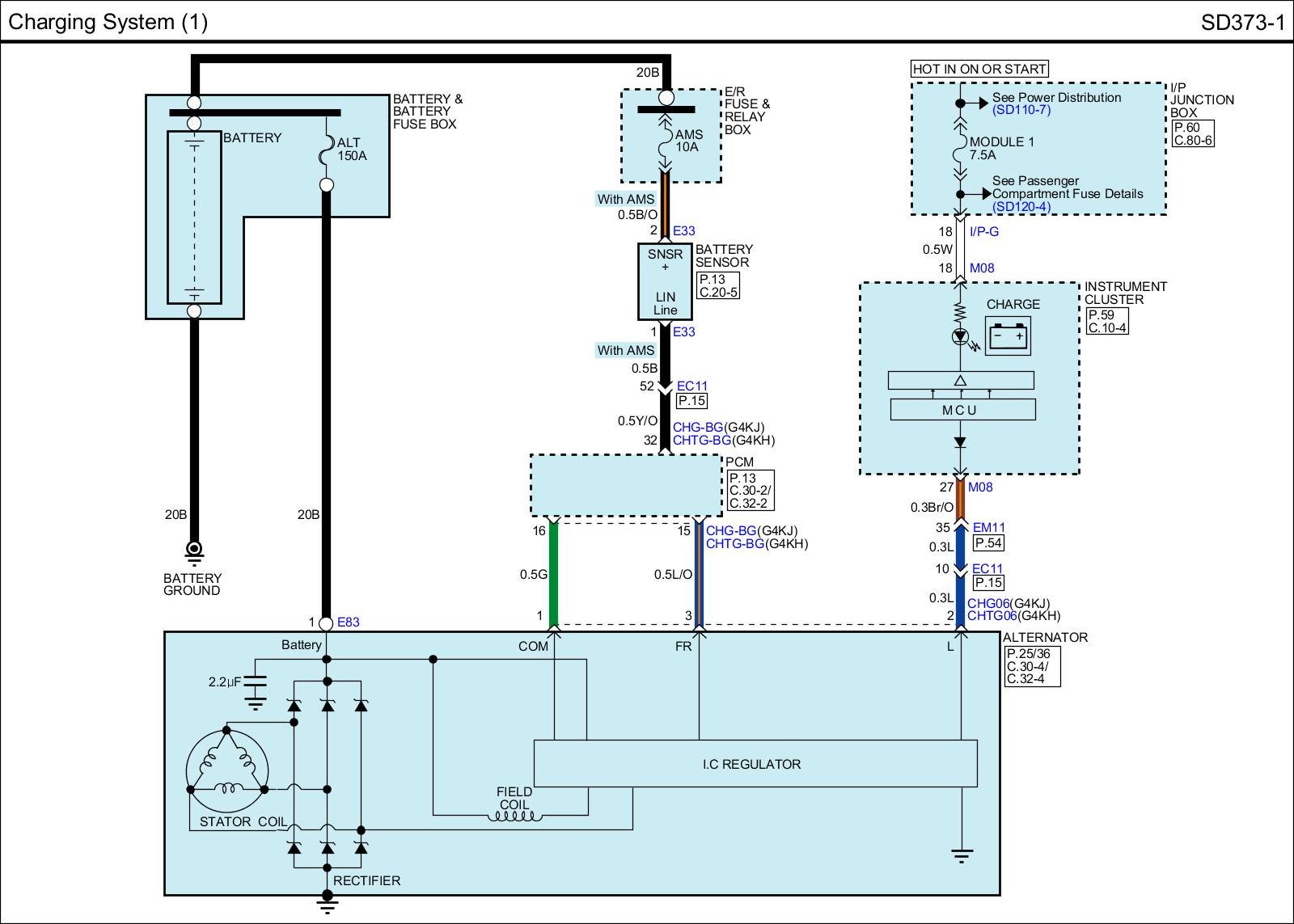
Task: Click the CHG06 connector link
Action: click(987, 603)
